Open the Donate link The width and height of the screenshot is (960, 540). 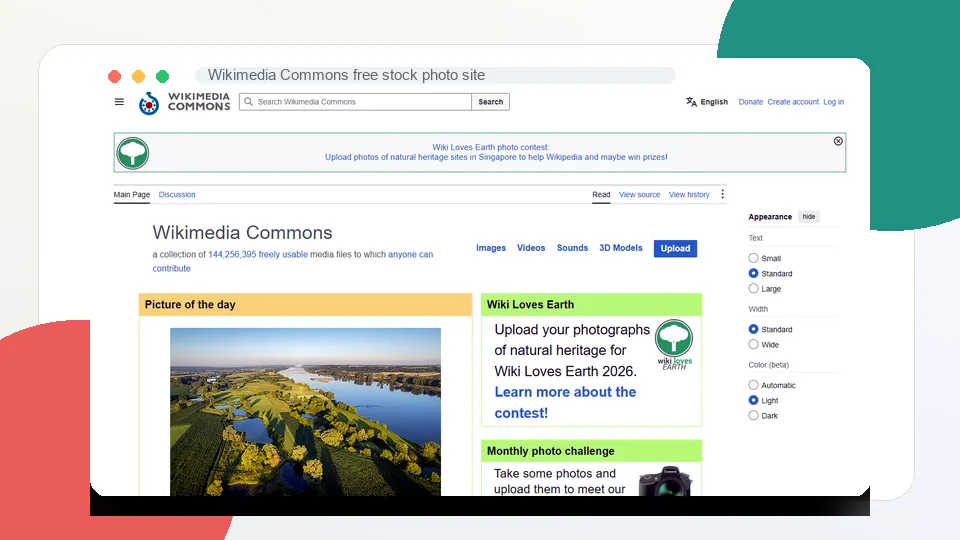tap(751, 102)
